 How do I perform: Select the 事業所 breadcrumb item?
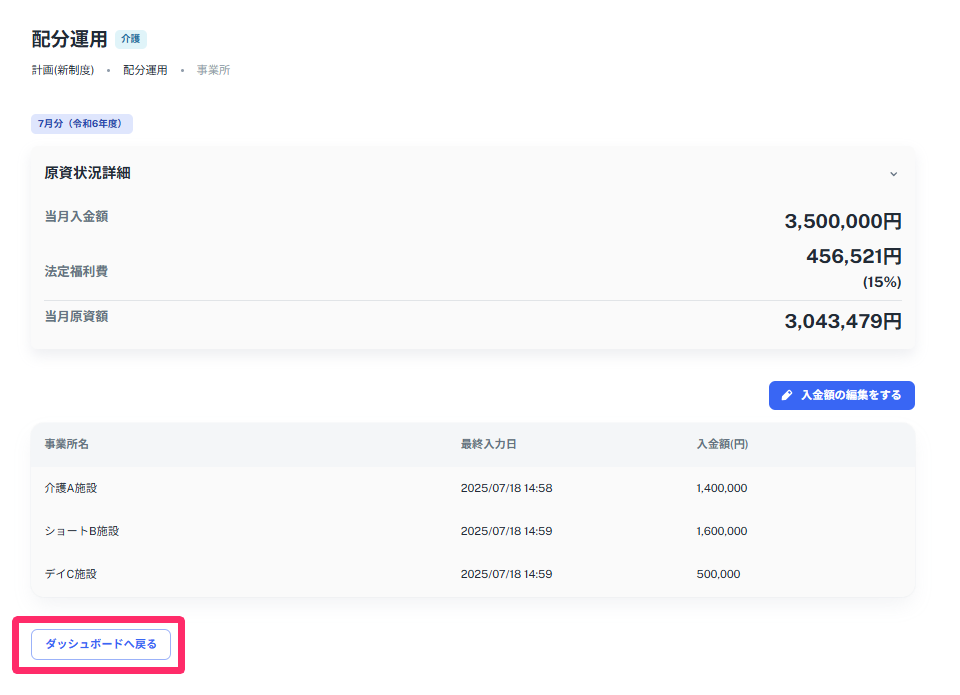coord(213,70)
